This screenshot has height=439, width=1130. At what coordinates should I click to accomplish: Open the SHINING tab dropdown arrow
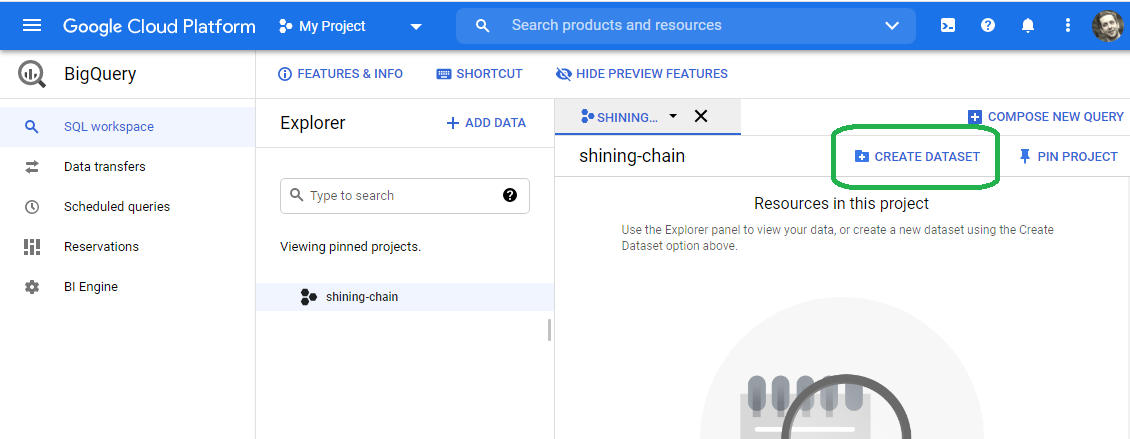673,116
